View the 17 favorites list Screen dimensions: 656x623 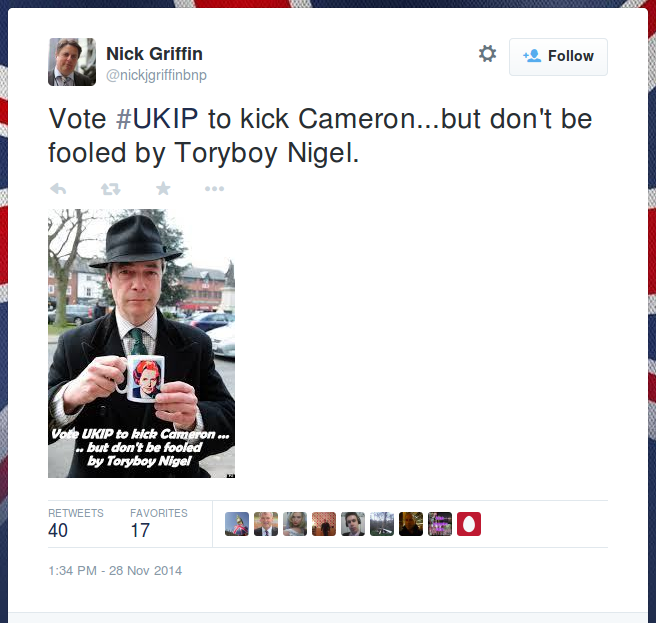point(159,523)
